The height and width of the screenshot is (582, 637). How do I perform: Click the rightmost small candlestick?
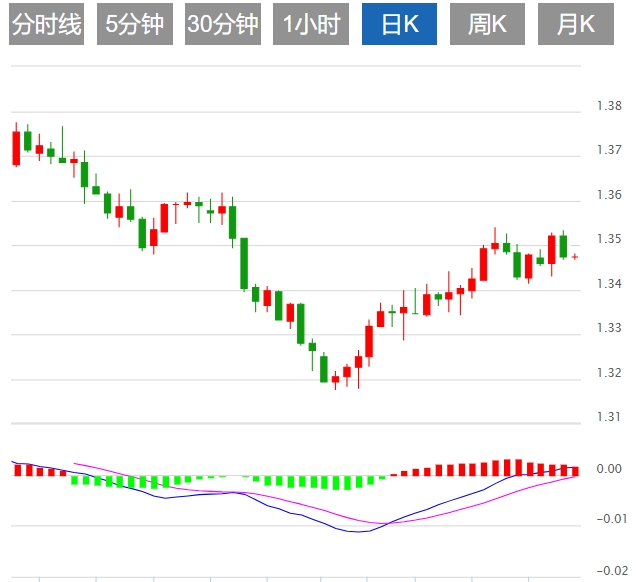click(x=575, y=257)
